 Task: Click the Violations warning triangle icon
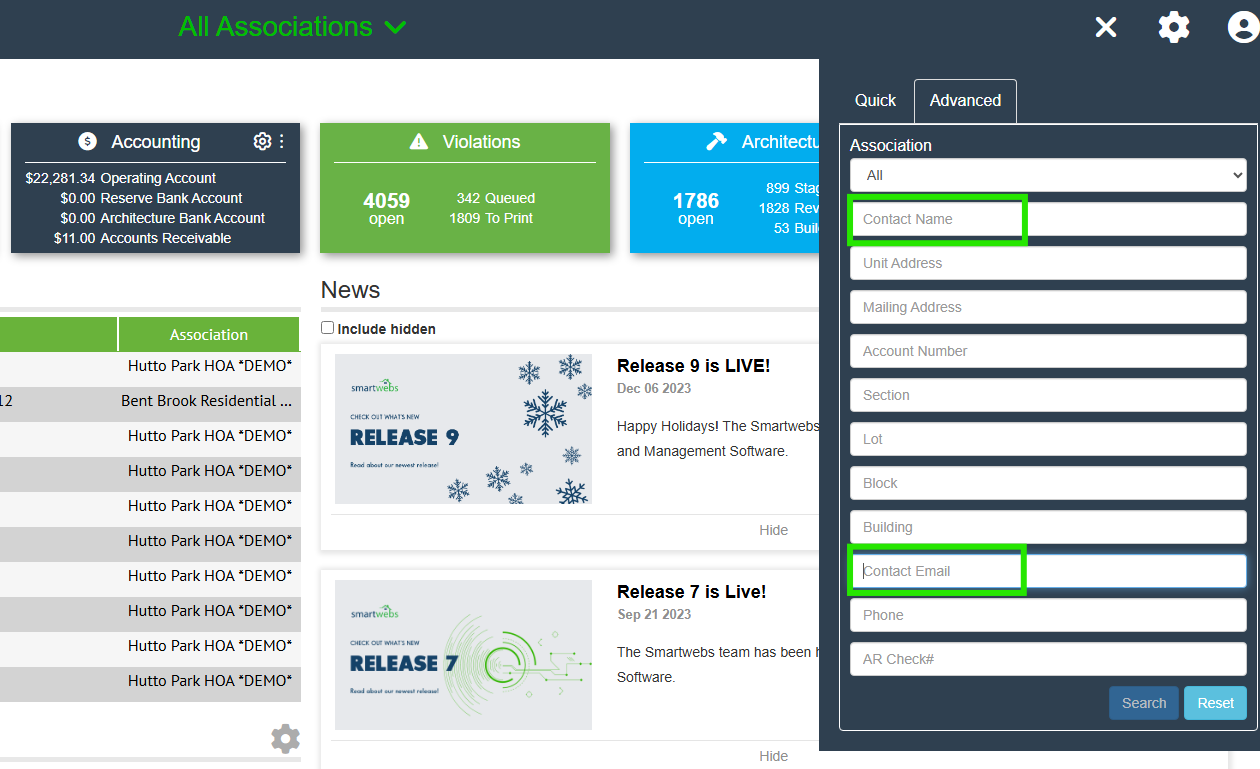(419, 142)
